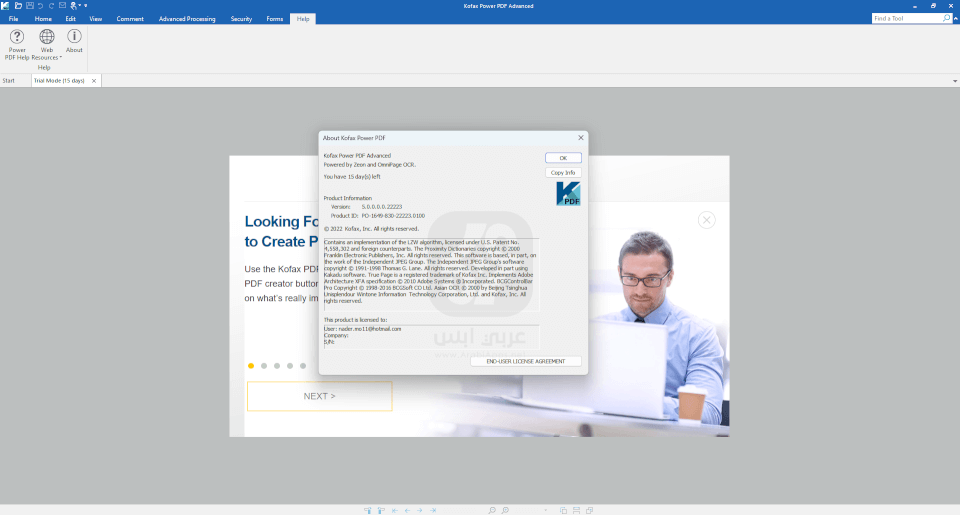Switch to the Home ribbon tab
Viewport: 960px width, 515px height.
click(43, 19)
